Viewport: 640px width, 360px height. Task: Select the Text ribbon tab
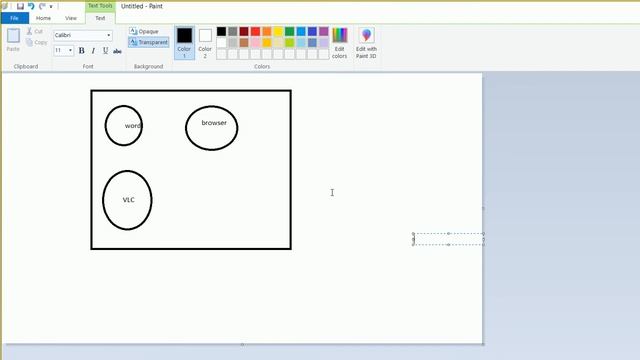[100, 18]
